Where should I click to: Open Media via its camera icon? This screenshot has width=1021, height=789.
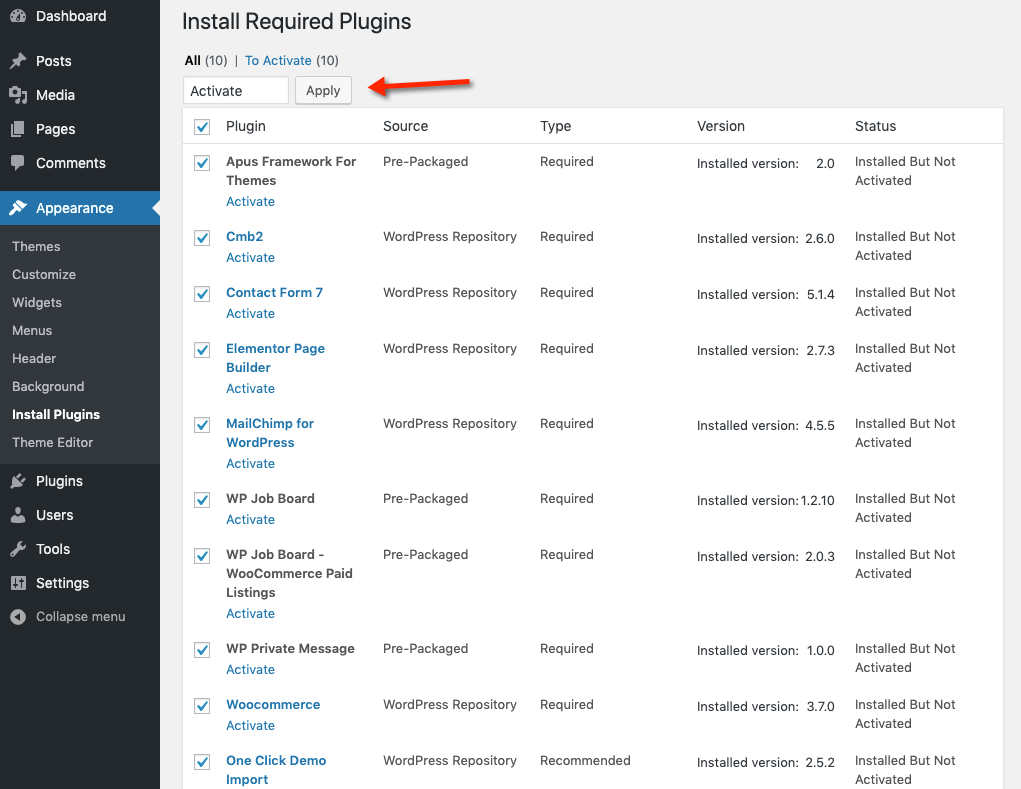pos(18,95)
